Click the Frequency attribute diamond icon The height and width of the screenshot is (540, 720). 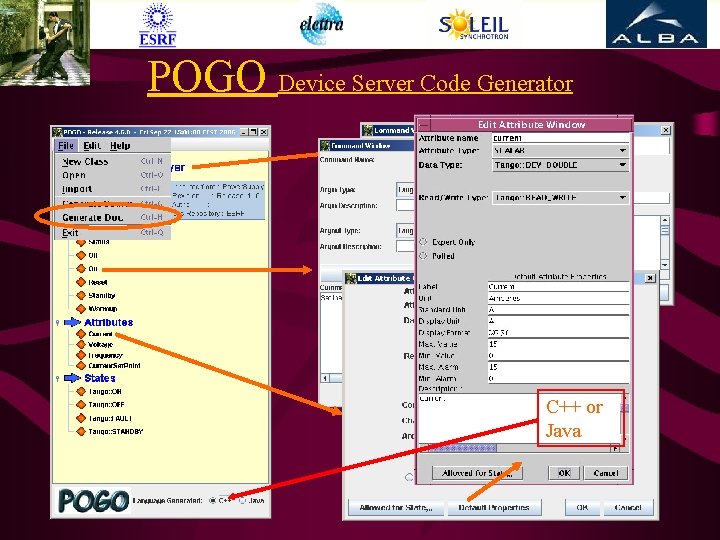pos(81,355)
